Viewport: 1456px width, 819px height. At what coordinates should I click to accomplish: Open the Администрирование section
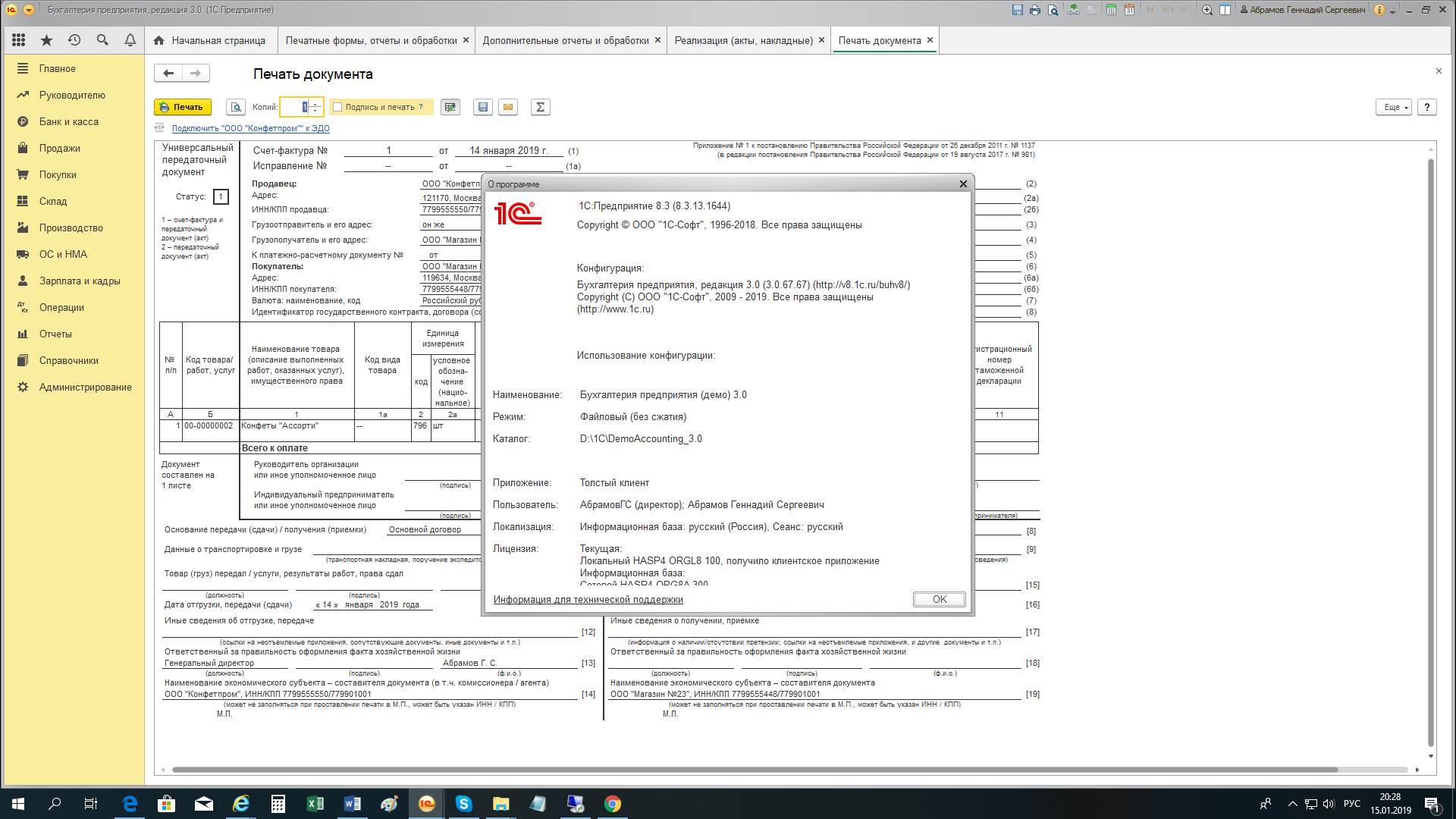[74, 387]
